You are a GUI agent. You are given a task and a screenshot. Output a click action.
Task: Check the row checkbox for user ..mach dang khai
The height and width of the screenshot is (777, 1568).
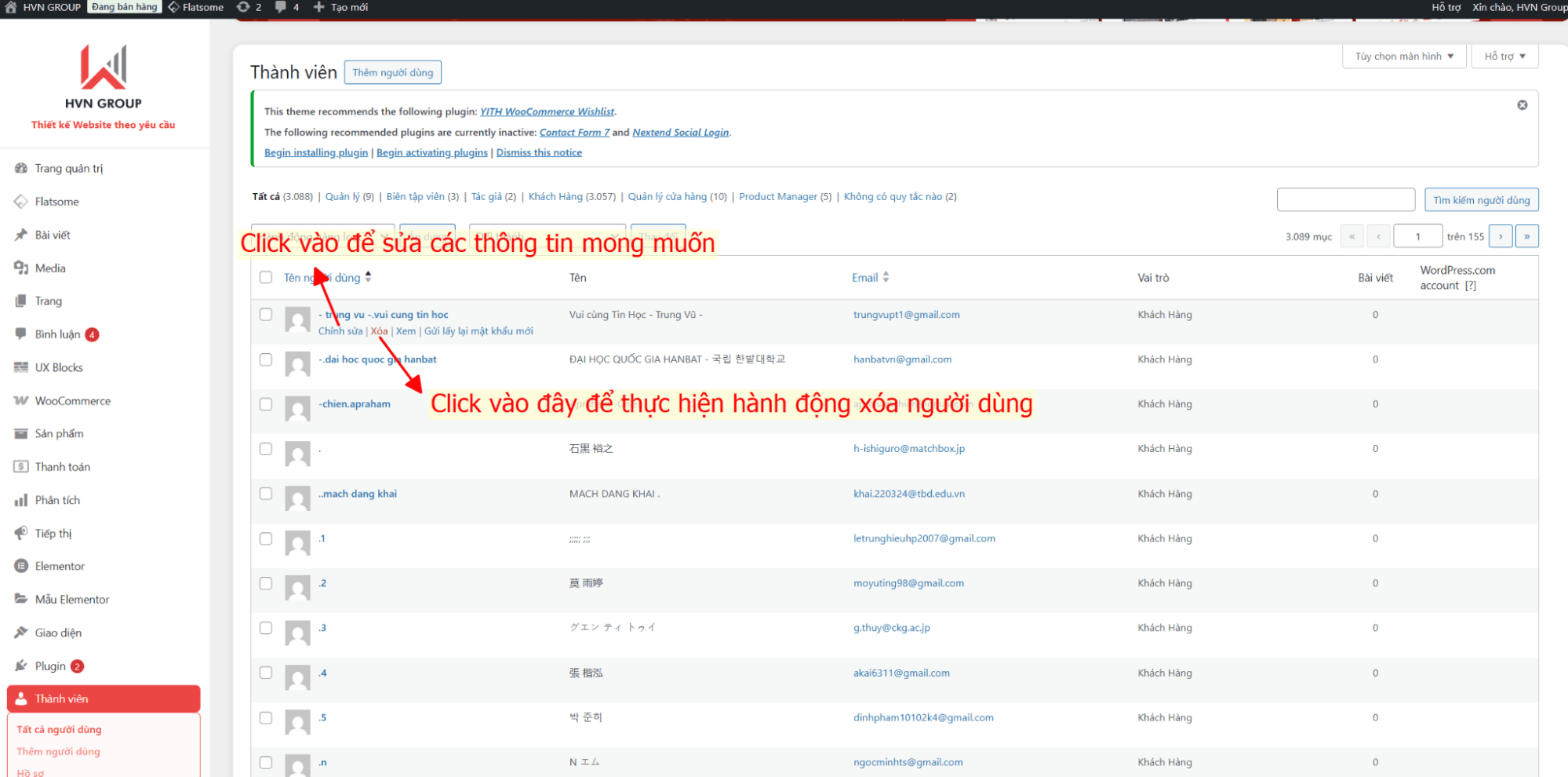pyautogui.click(x=265, y=493)
